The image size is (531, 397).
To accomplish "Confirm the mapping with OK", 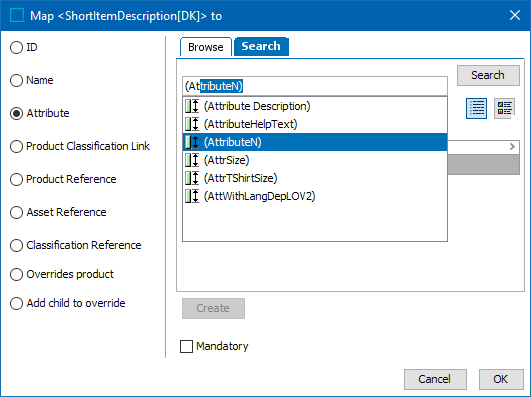I will [501, 379].
